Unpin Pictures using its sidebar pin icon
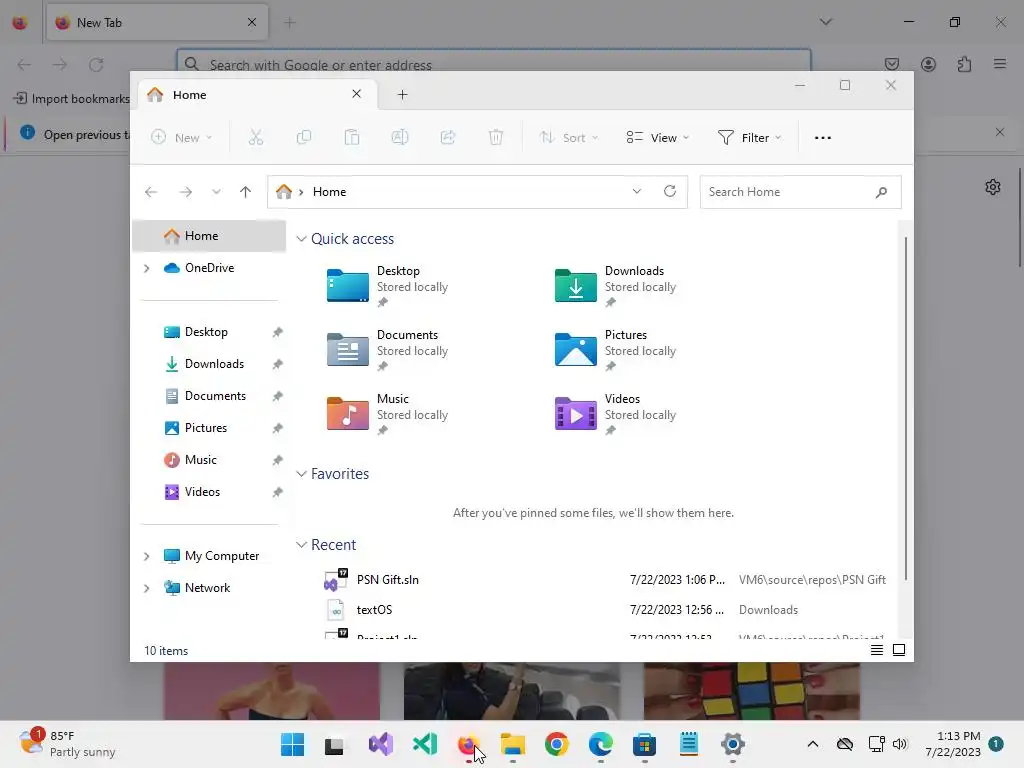 pyautogui.click(x=278, y=428)
